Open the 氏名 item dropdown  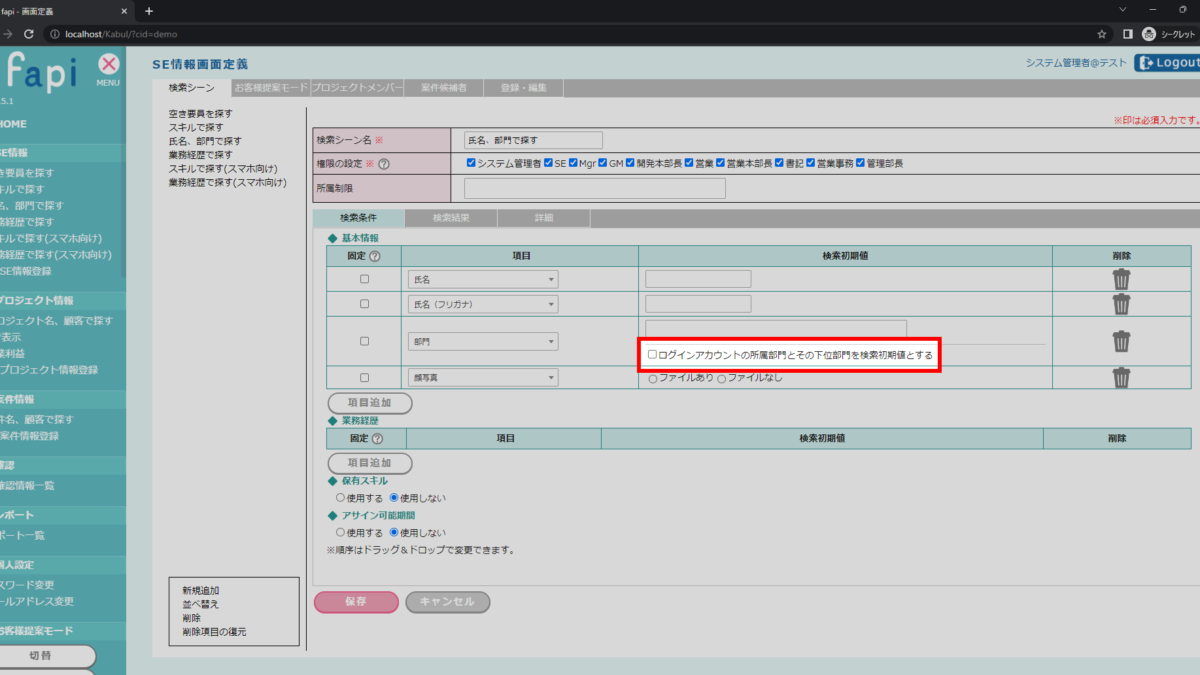point(482,279)
